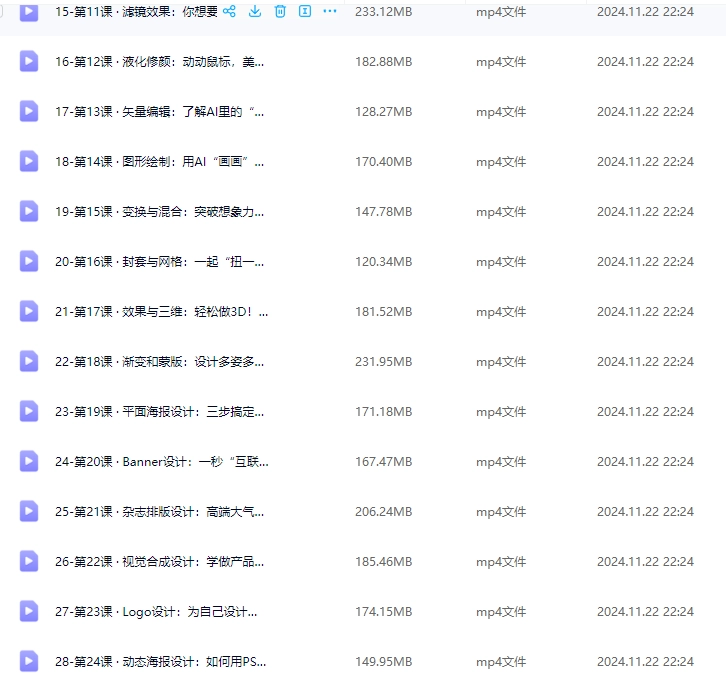726x673 pixels.
Task: Click the 171.18MB size value
Action: tap(383, 411)
